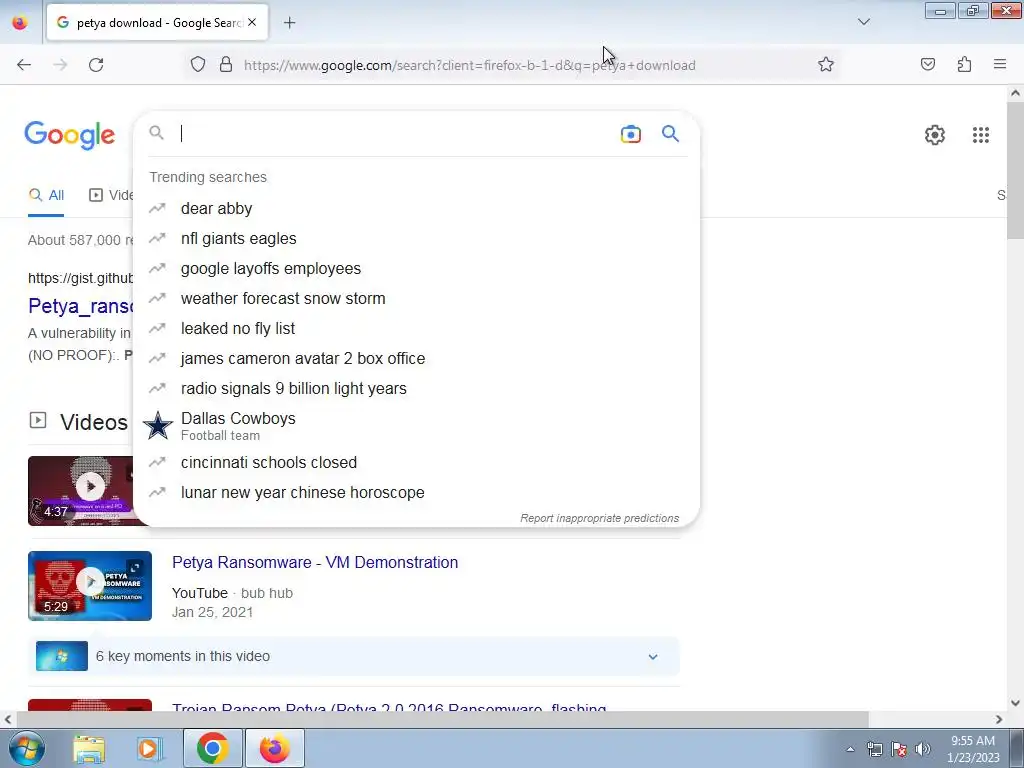
Task: Open the Firefox hamburger application menu
Action: point(1000,64)
